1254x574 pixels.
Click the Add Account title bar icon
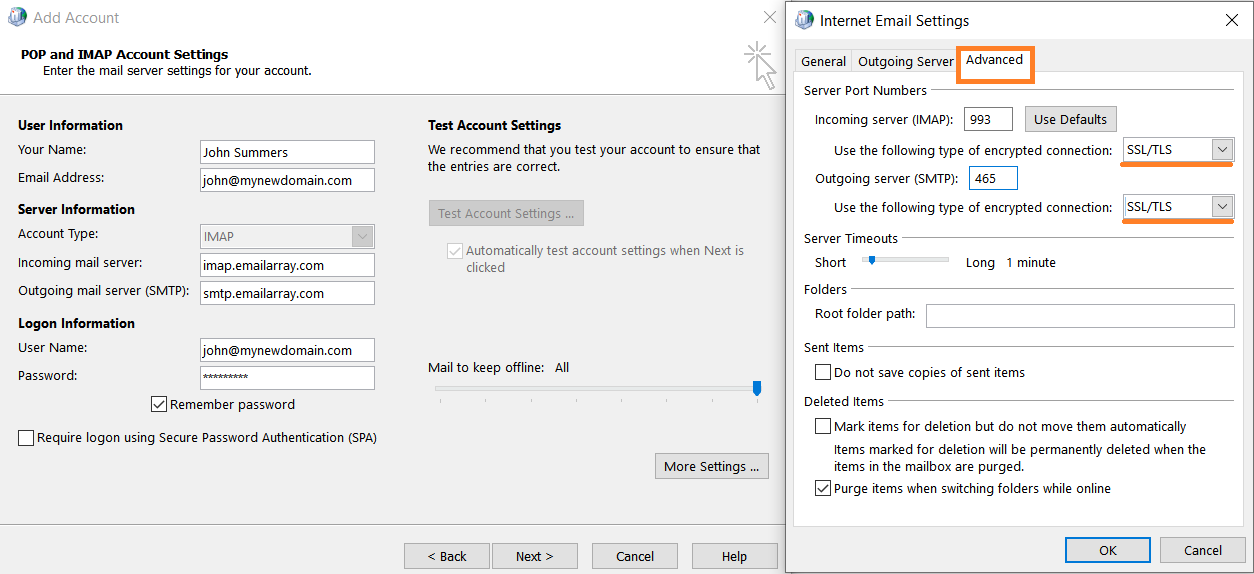pos(16,18)
